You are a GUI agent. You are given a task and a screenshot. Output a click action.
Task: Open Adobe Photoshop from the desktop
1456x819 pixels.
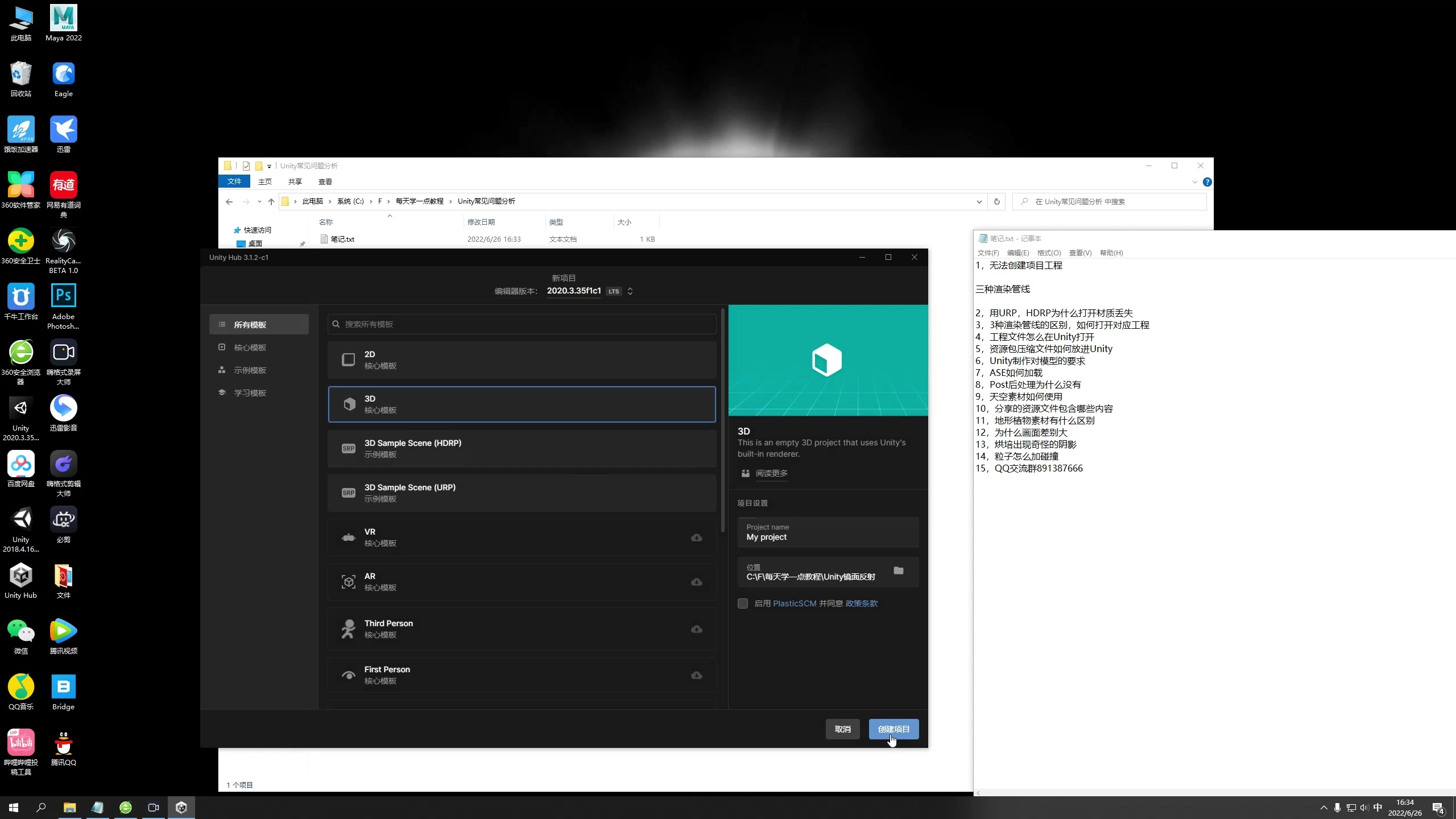coord(63,296)
